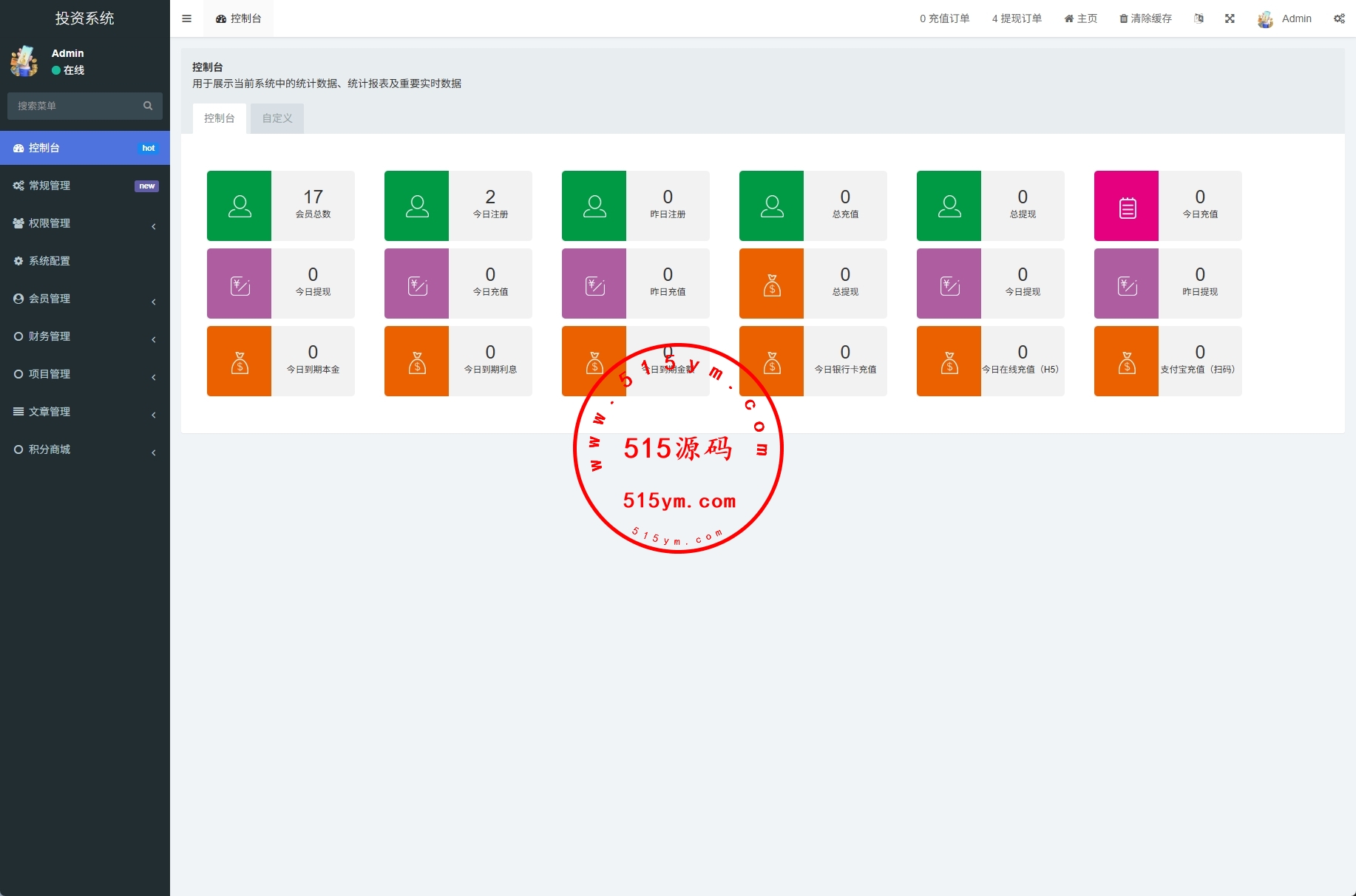Expand the 财务管理 sidebar menu

pos(84,336)
